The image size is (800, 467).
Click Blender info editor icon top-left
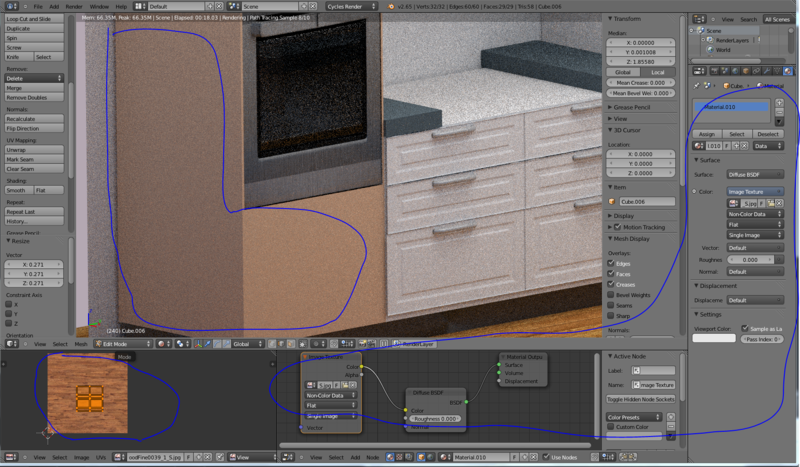pos(12,7)
